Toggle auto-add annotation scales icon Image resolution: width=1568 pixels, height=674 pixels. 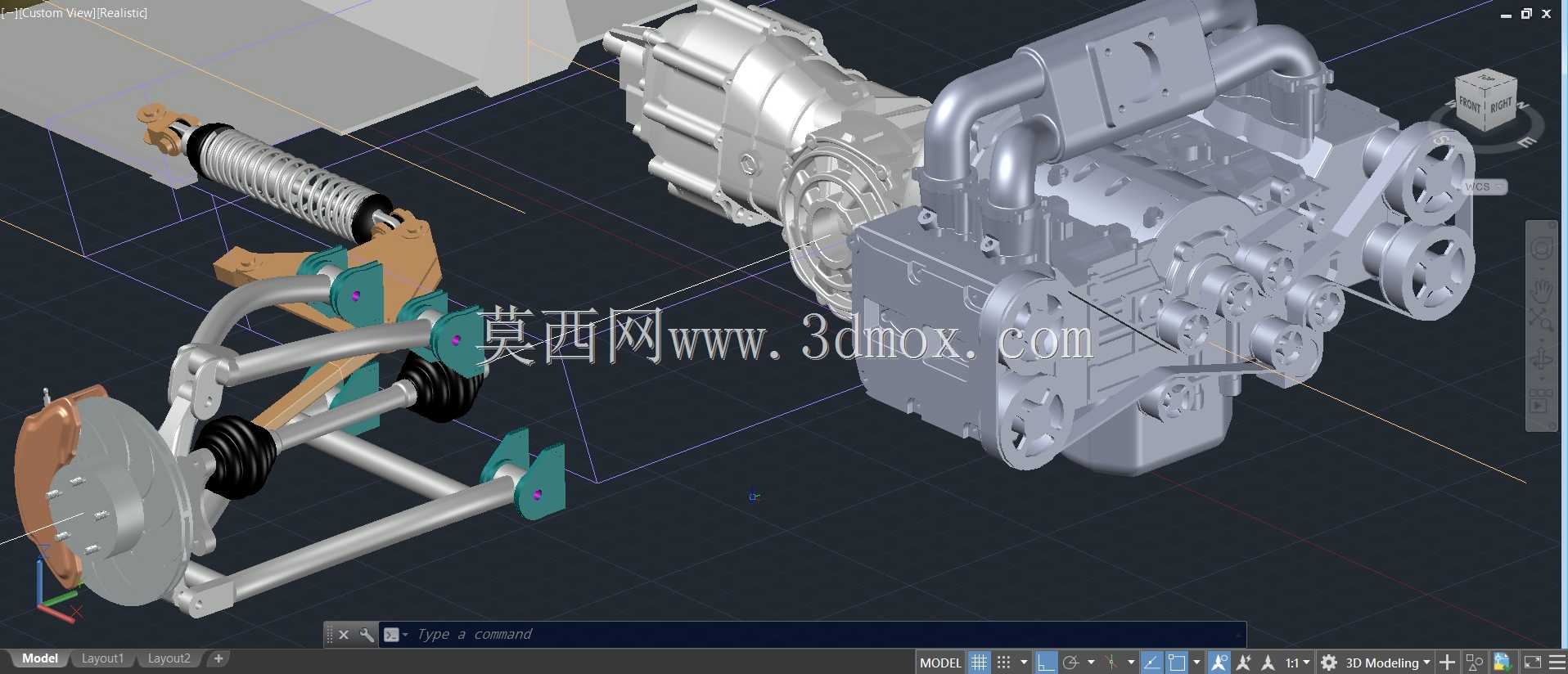[x=1244, y=663]
